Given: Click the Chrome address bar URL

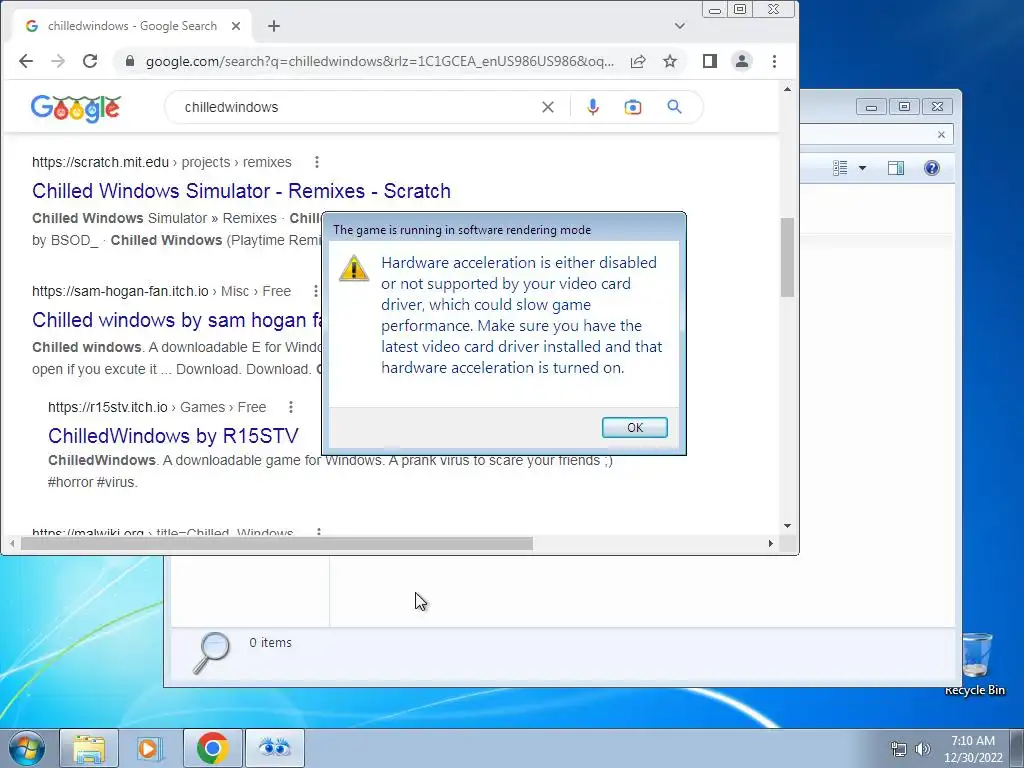Looking at the screenshot, I should pos(379,61).
